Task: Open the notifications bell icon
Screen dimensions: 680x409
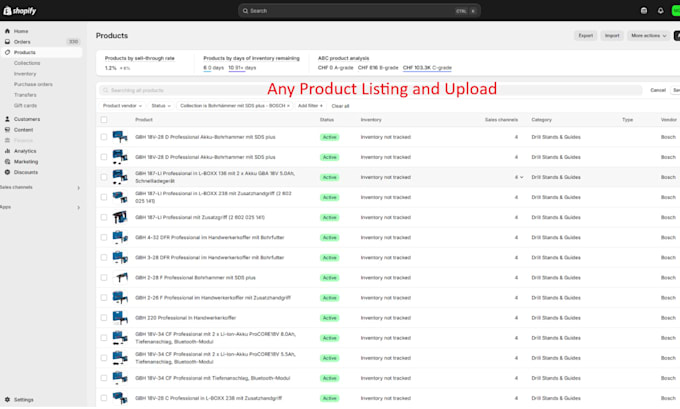Action: pyautogui.click(x=660, y=11)
